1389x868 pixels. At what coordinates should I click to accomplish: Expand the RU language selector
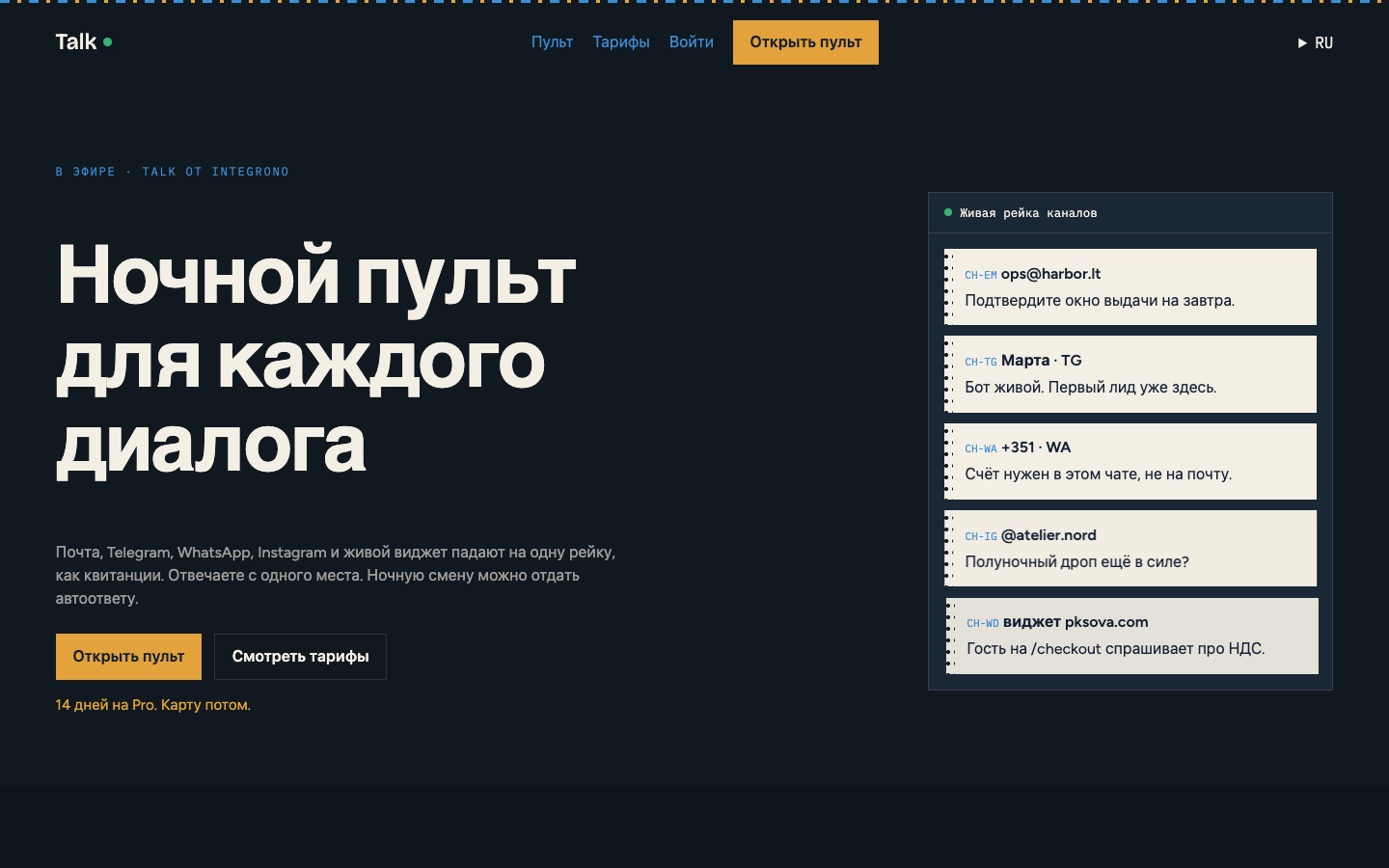[x=1316, y=42]
